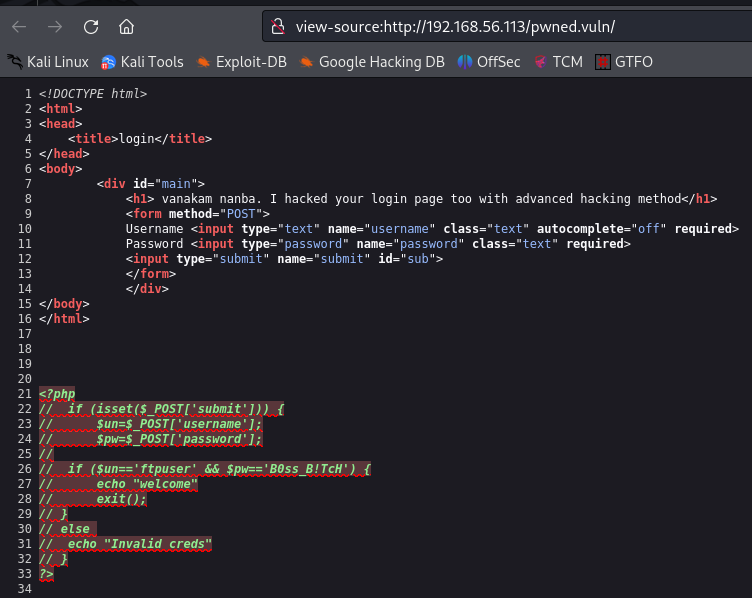Screen dimensions: 752x598
Task: Open the Kali Linux bookmark
Action: (48, 62)
